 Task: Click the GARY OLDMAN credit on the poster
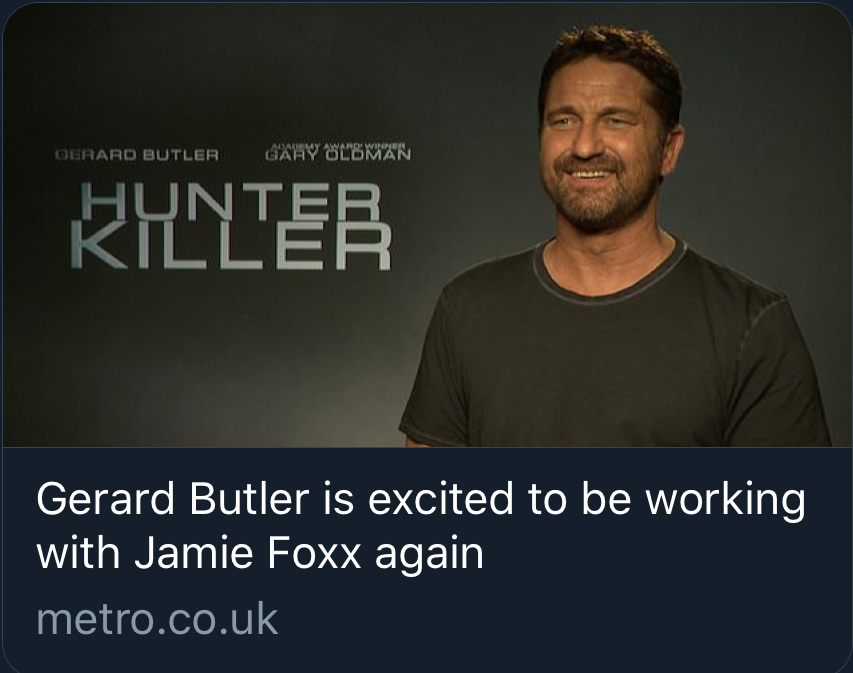337,156
